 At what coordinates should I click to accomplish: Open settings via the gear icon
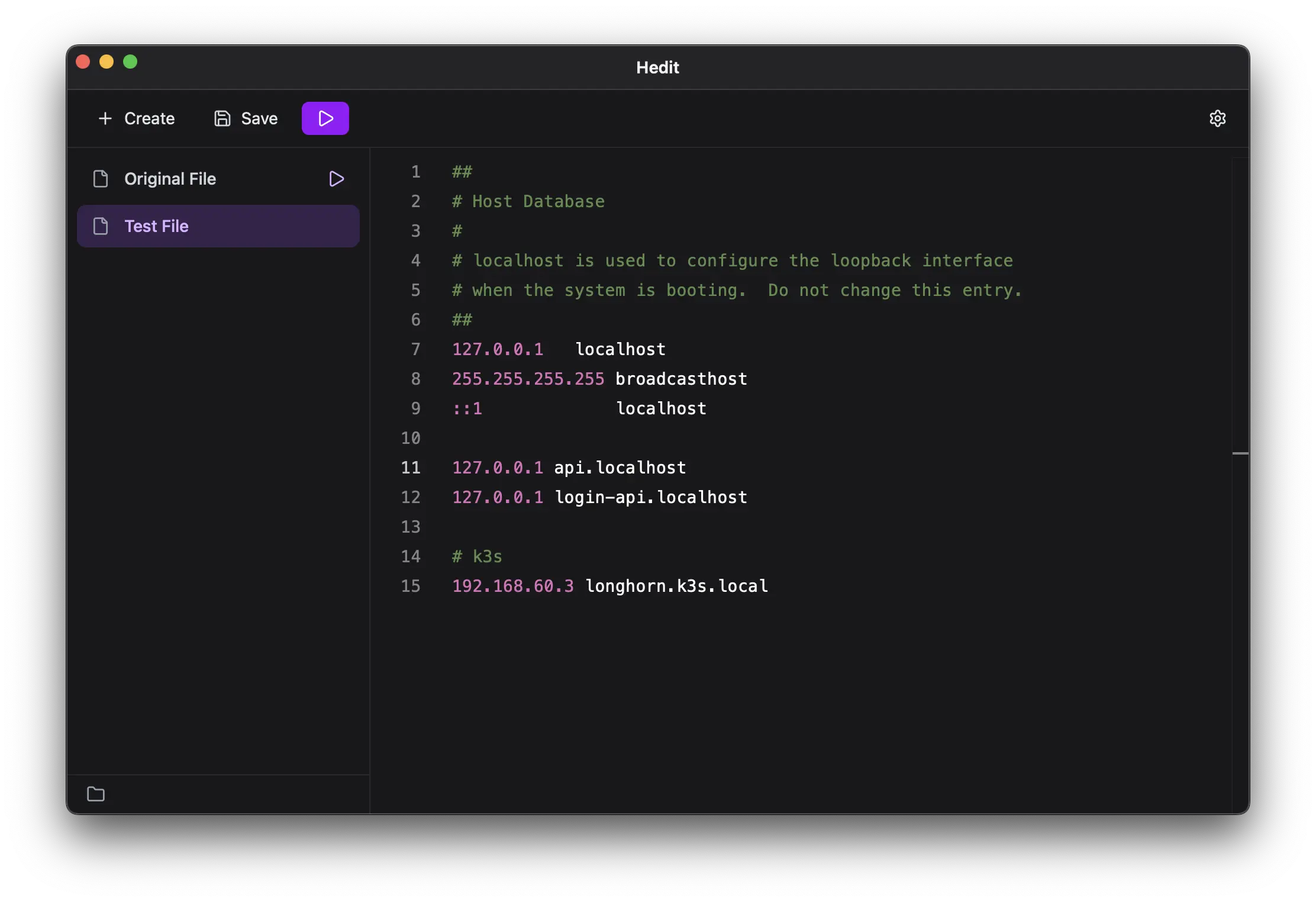[x=1217, y=118]
